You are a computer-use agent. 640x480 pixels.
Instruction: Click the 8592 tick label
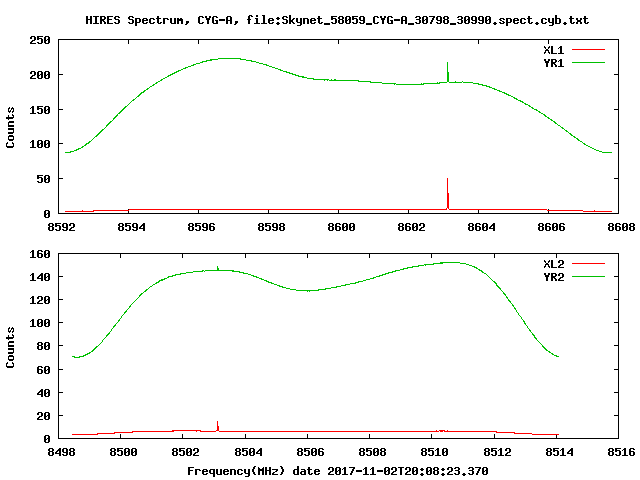pyautogui.click(x=62, y=227)
